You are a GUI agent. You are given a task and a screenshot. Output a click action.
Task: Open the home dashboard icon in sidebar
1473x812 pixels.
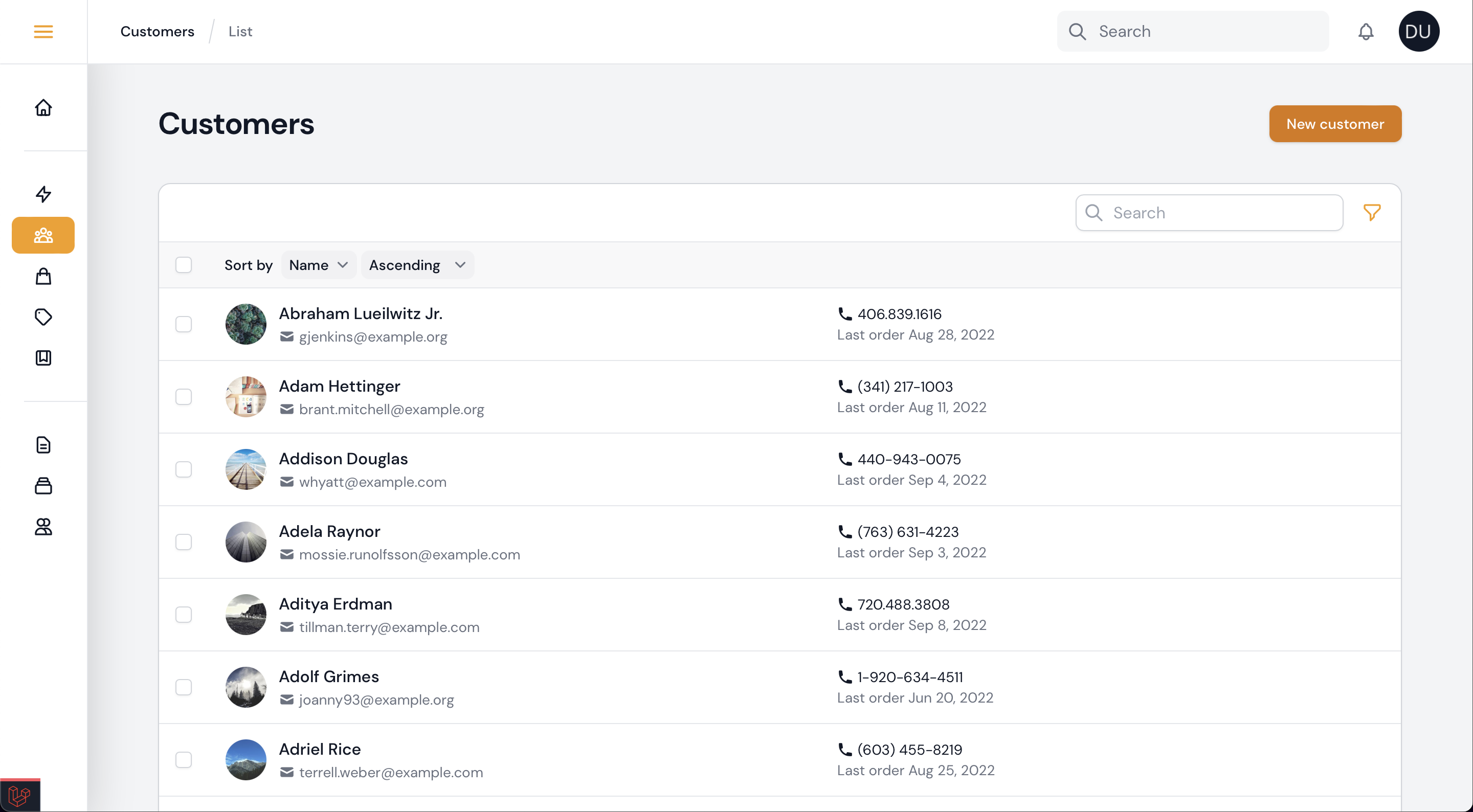coord(43,107)
